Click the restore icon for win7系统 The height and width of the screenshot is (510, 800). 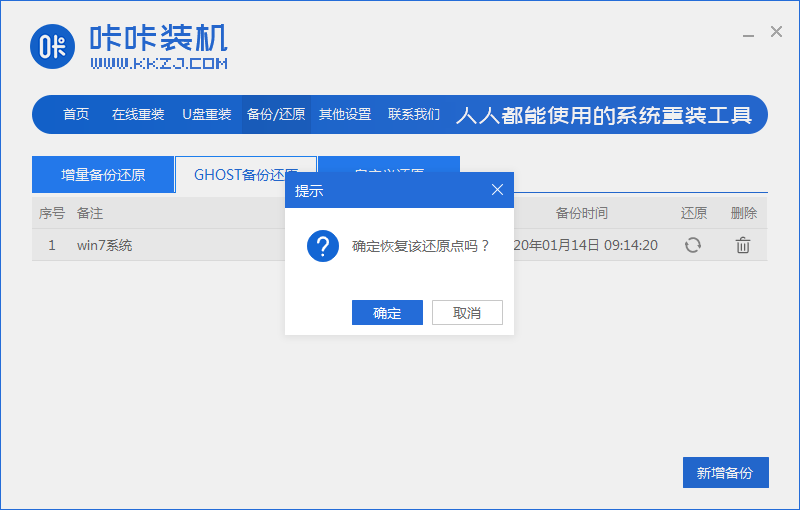(692, 245)
